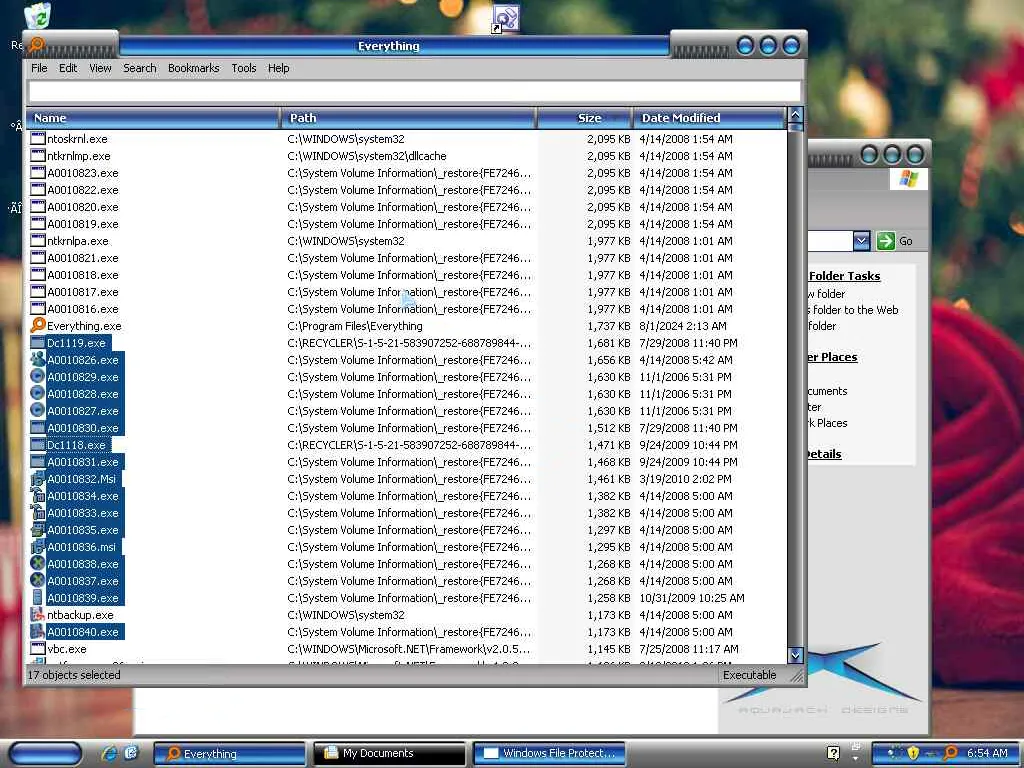Switch to Windows File Protection taskbar button

tap(549, 754)
